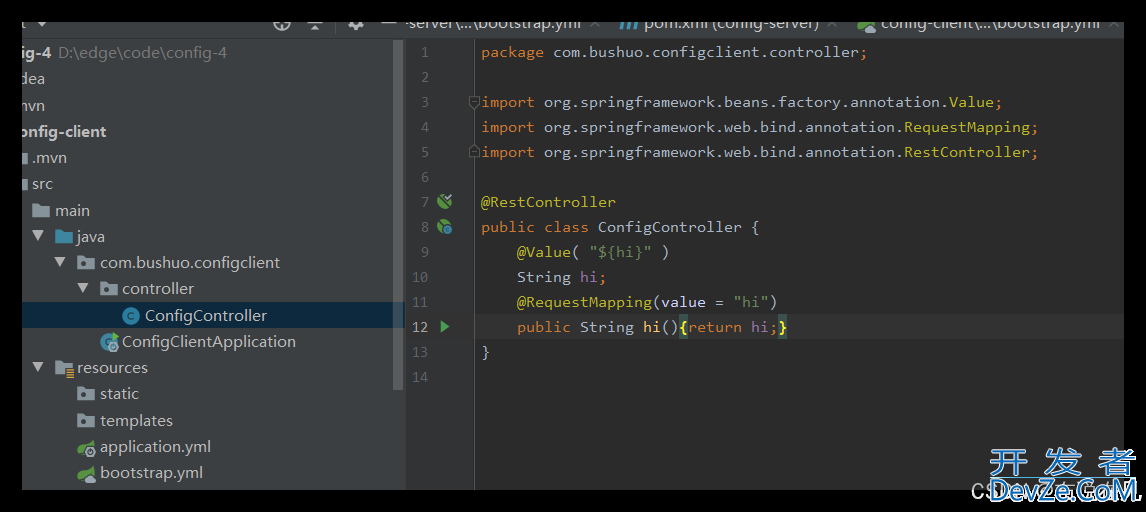
Task: Click line number 12 in the gutter
Action: (420, 326)
